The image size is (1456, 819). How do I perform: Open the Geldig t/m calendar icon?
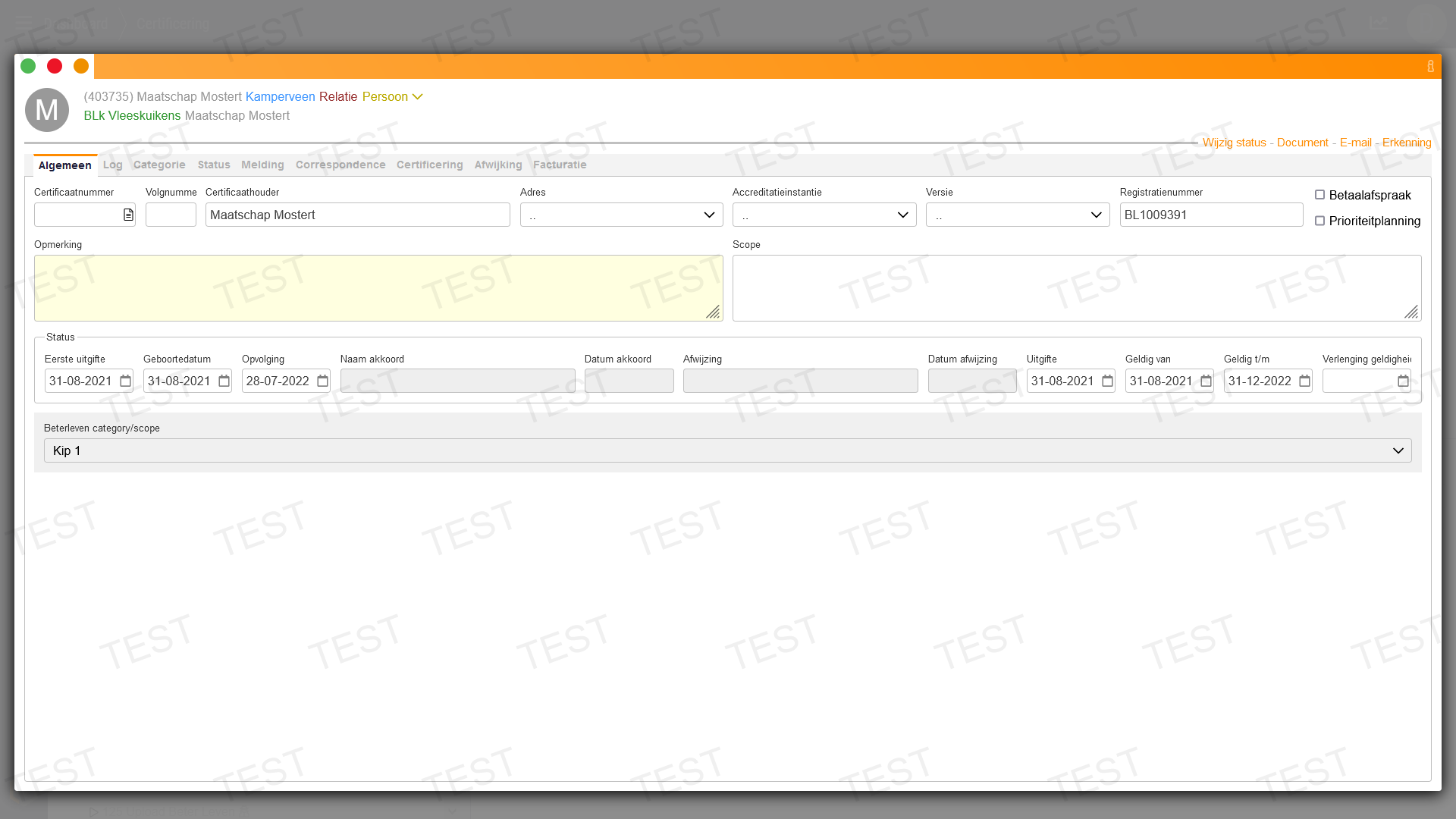tap(1305, 381)
